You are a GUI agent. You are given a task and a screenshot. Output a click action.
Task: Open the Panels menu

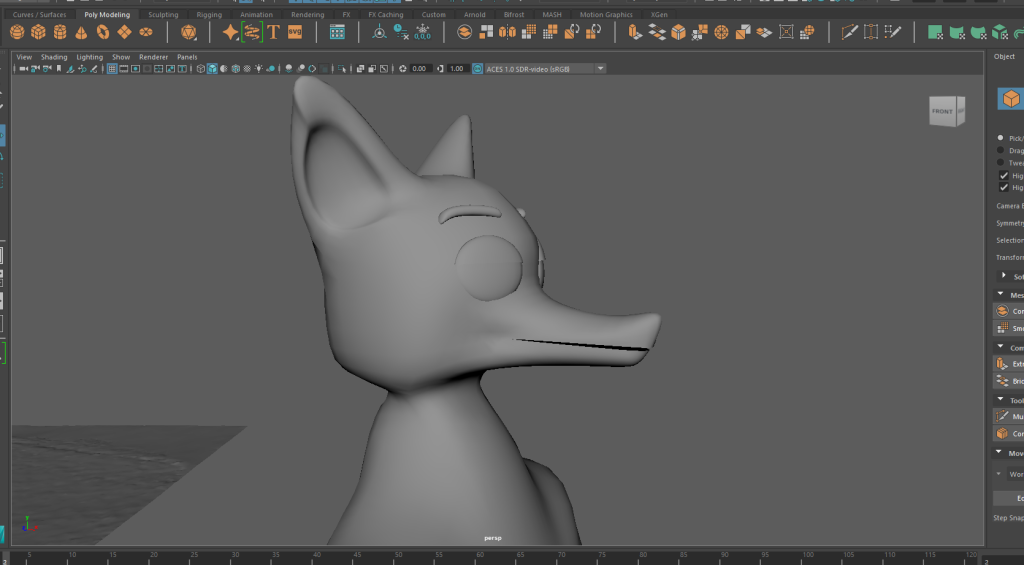click(x=187, y=57)
